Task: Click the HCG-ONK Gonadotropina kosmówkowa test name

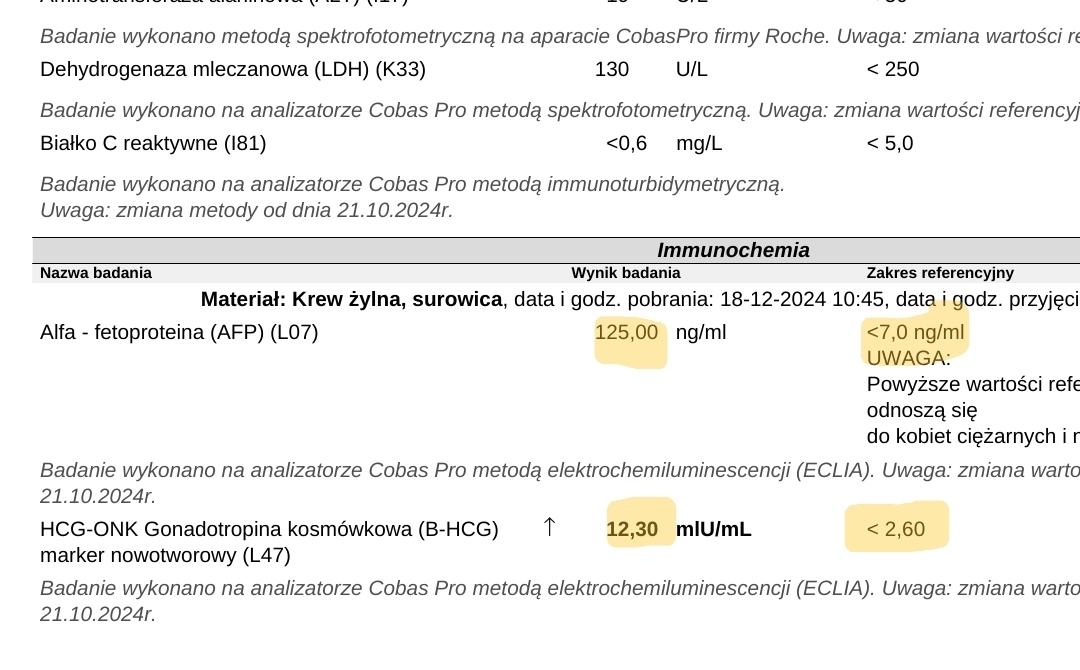Action: [269, 529]
